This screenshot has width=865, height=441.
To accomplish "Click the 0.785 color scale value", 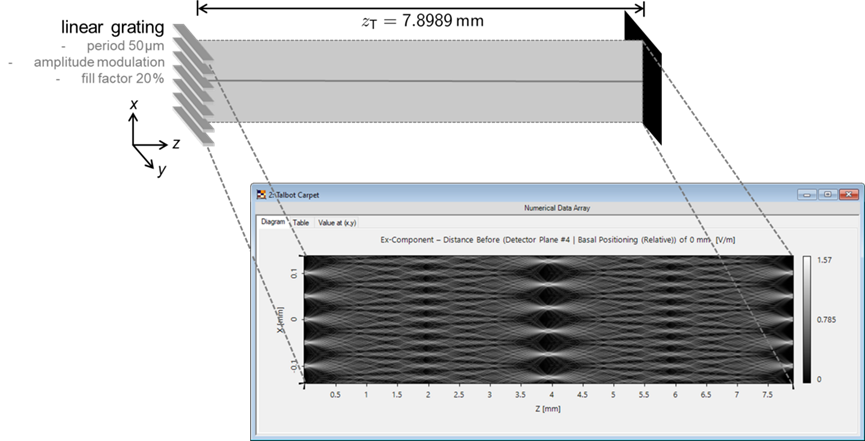I will [824, 320].
